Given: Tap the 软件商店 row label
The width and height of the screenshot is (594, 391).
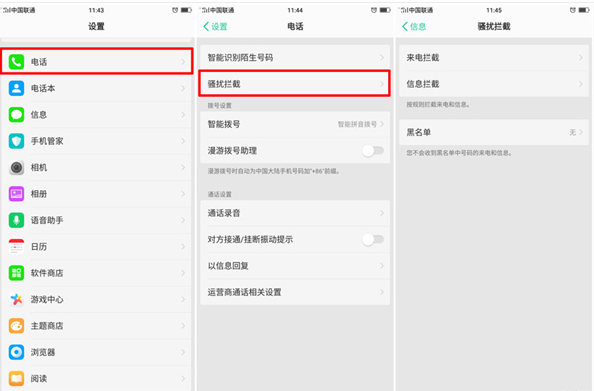Looking at the screenshot, I should click(47, 273).
